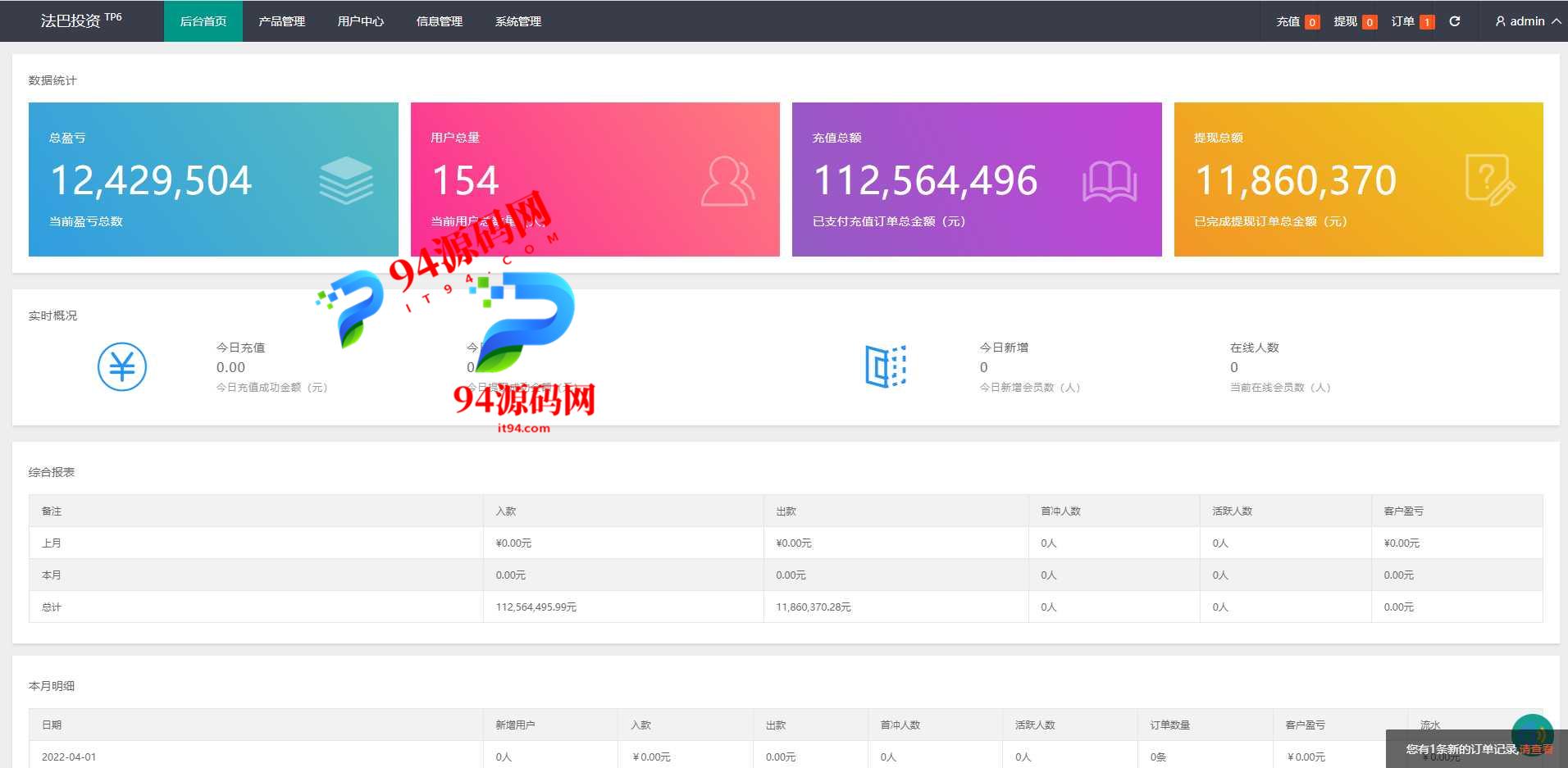This screenshot has height=768, width=1568.
Task: Click the 在线人数 label
Action: click(x=1255, y=348)
